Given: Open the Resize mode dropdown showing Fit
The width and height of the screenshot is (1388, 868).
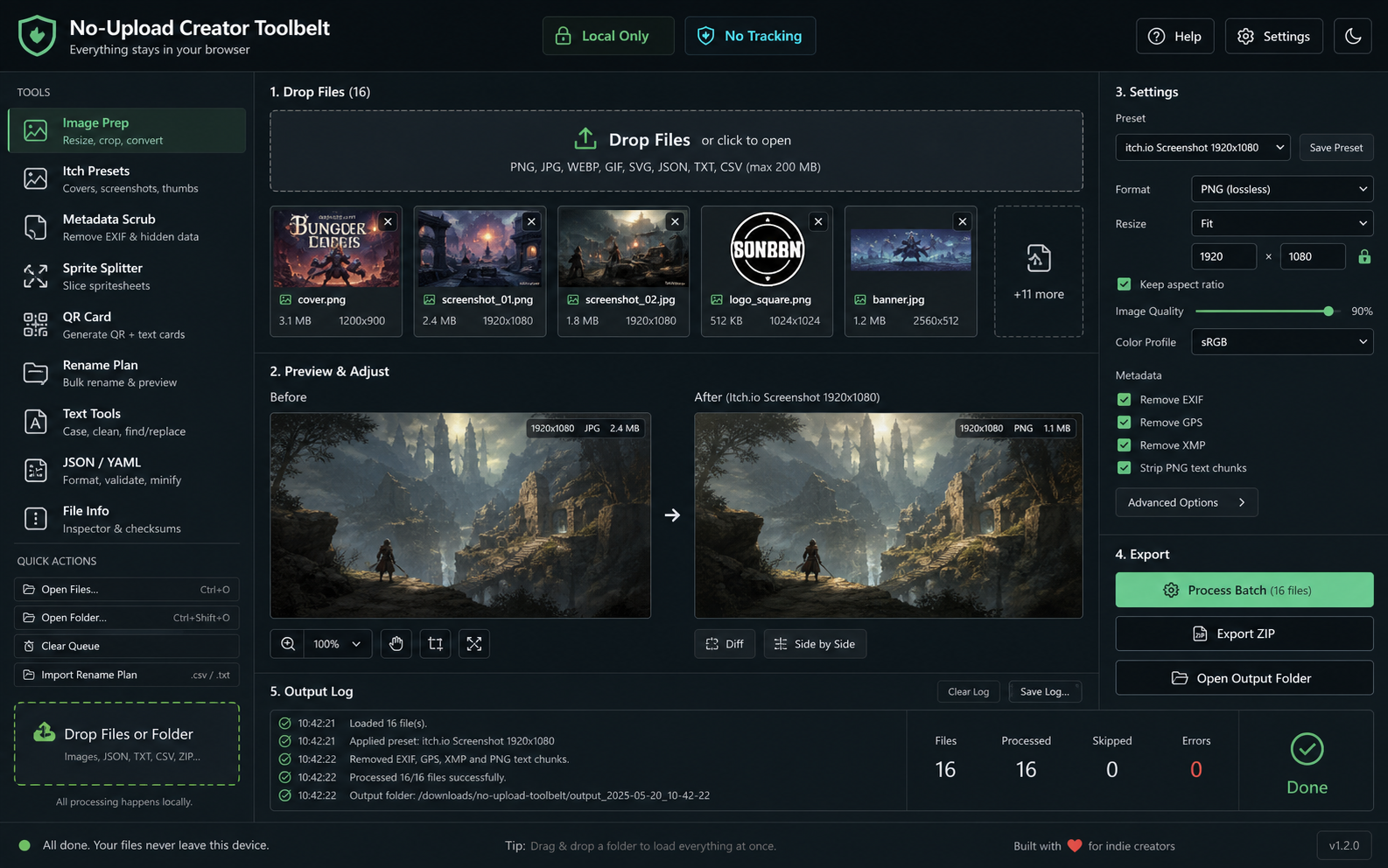Looking at the screenshot, I should point(1282,223).
